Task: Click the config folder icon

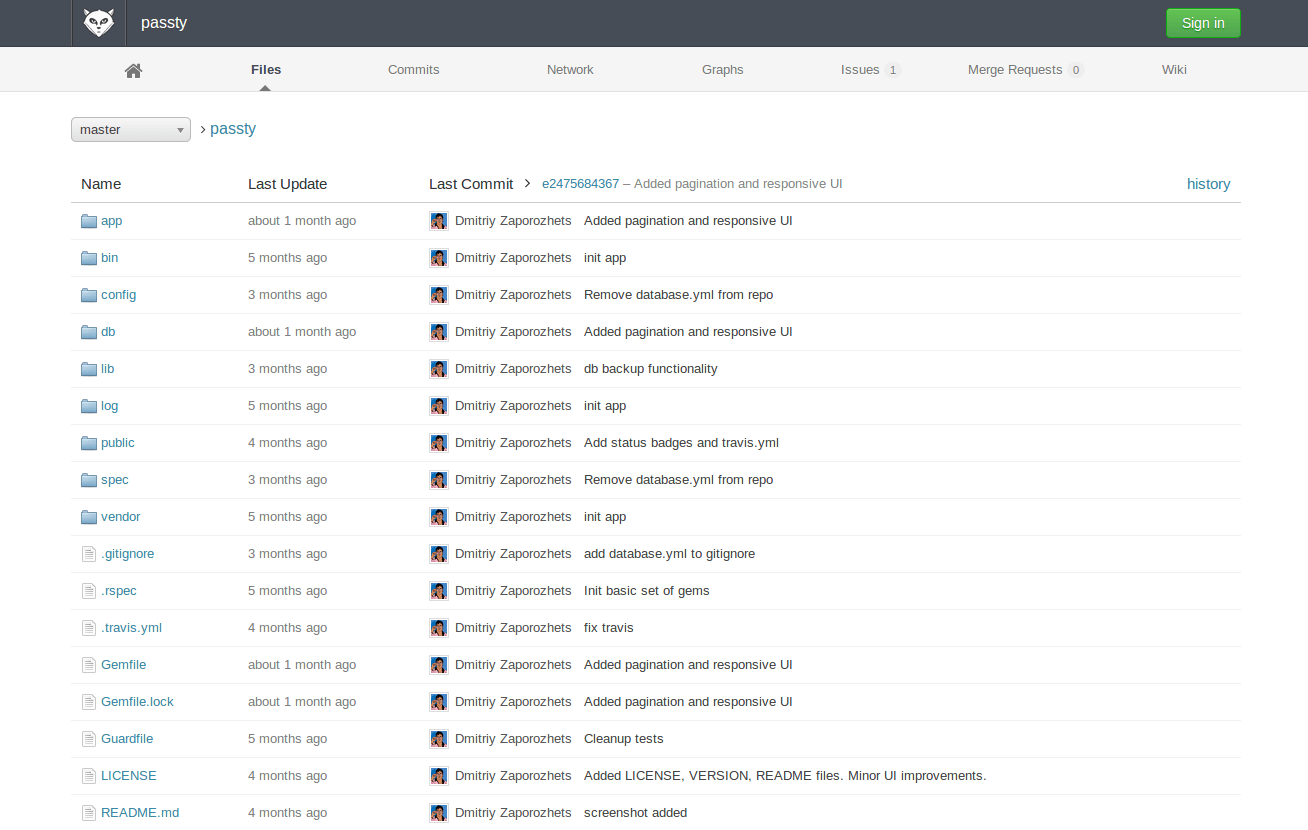Action: tap(88, 294)
